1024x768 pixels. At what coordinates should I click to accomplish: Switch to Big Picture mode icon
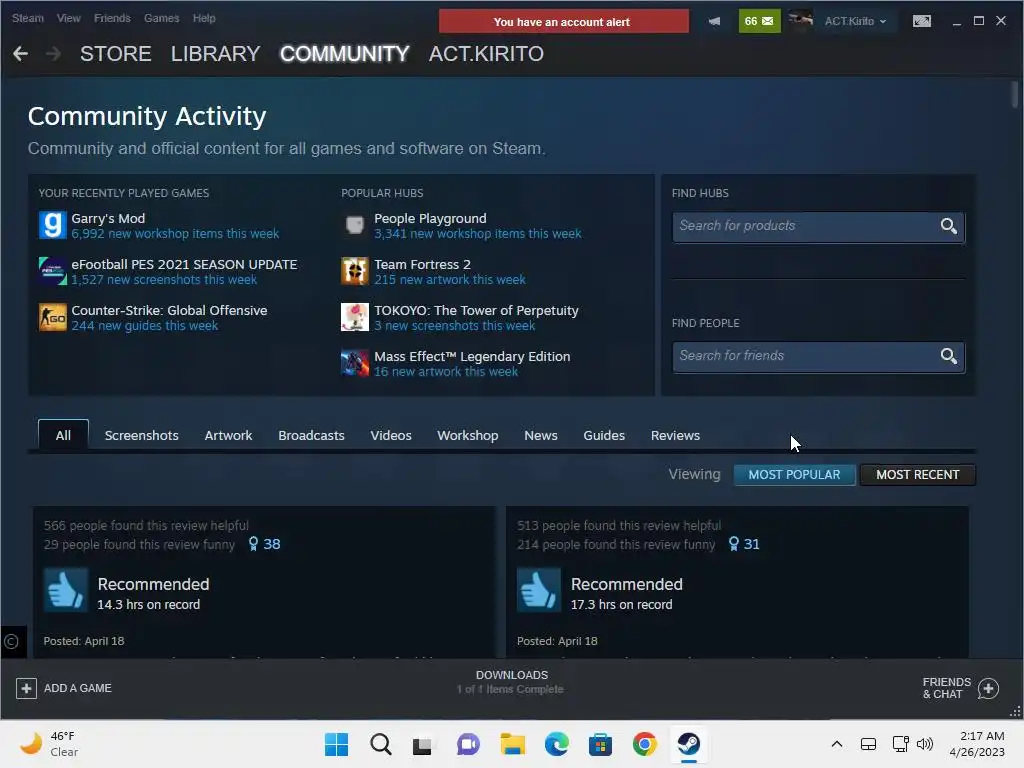tap(921, 21)
